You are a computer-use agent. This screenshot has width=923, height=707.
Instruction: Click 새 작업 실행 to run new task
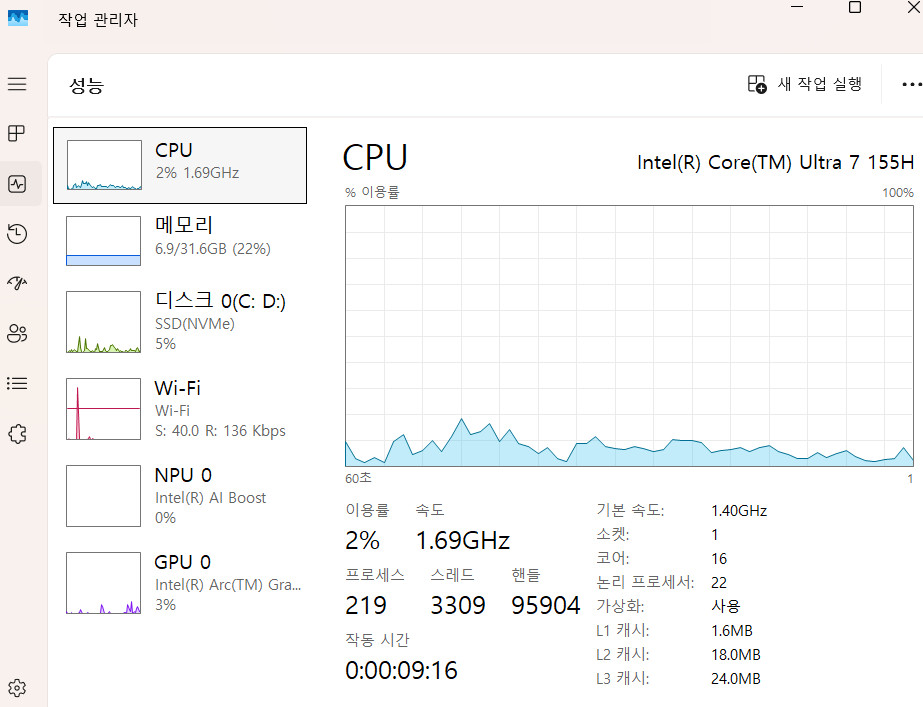point(803,84)
